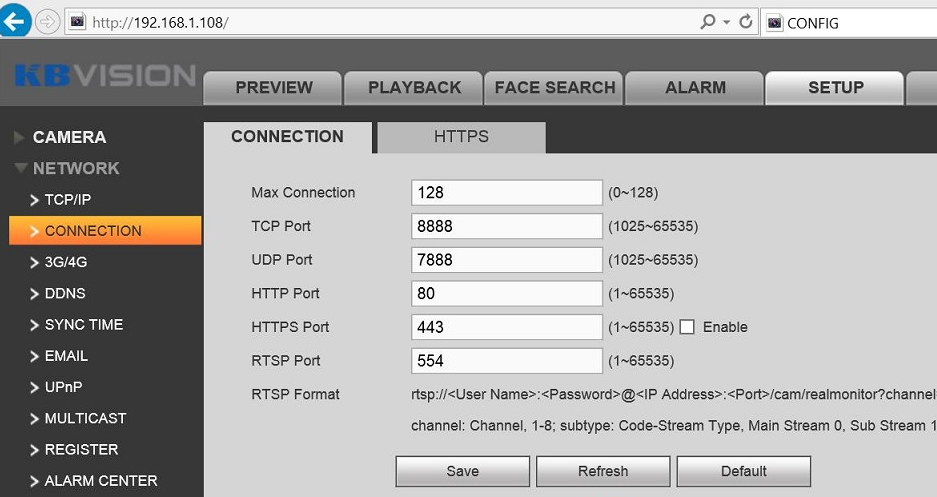Click the KBVISION logo

click(105, 76)
